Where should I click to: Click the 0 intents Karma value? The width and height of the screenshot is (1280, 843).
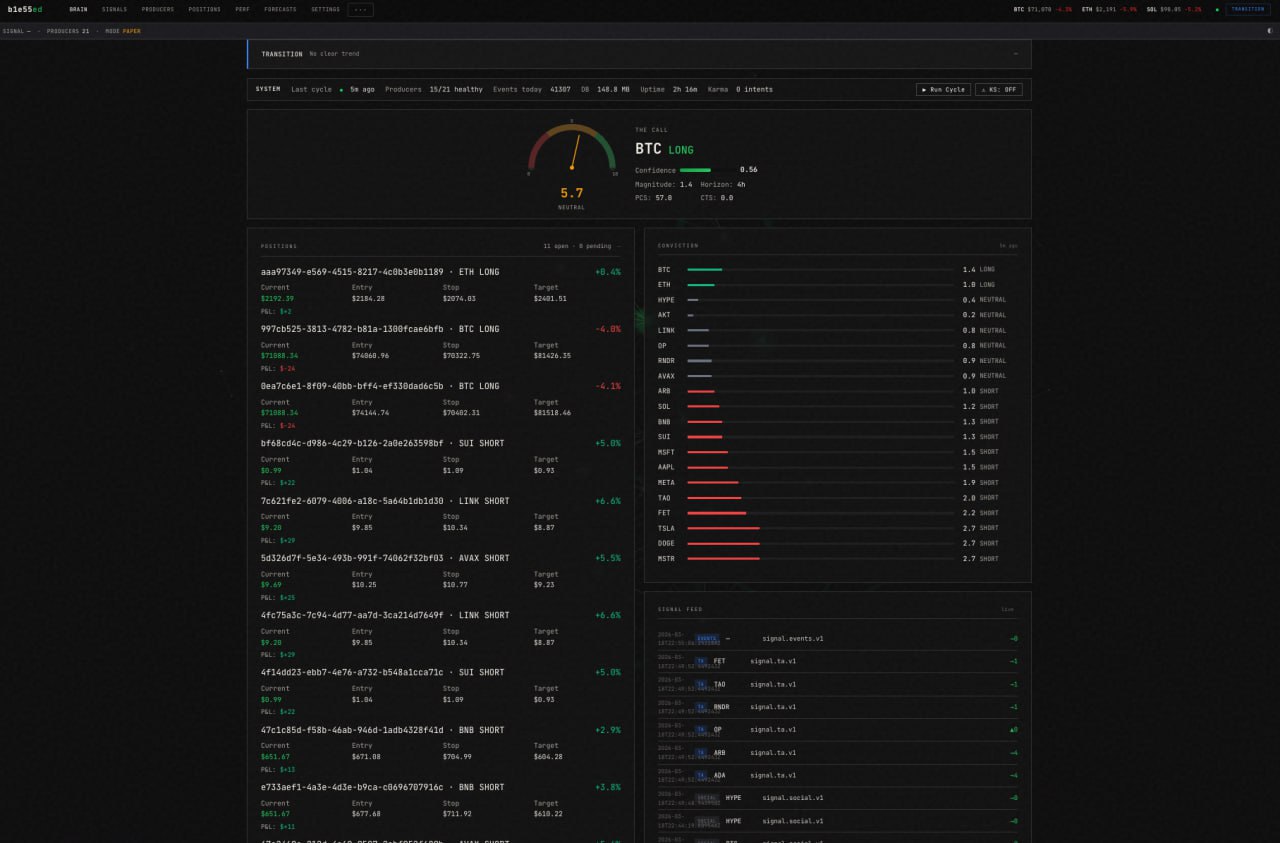coord(754,89)
